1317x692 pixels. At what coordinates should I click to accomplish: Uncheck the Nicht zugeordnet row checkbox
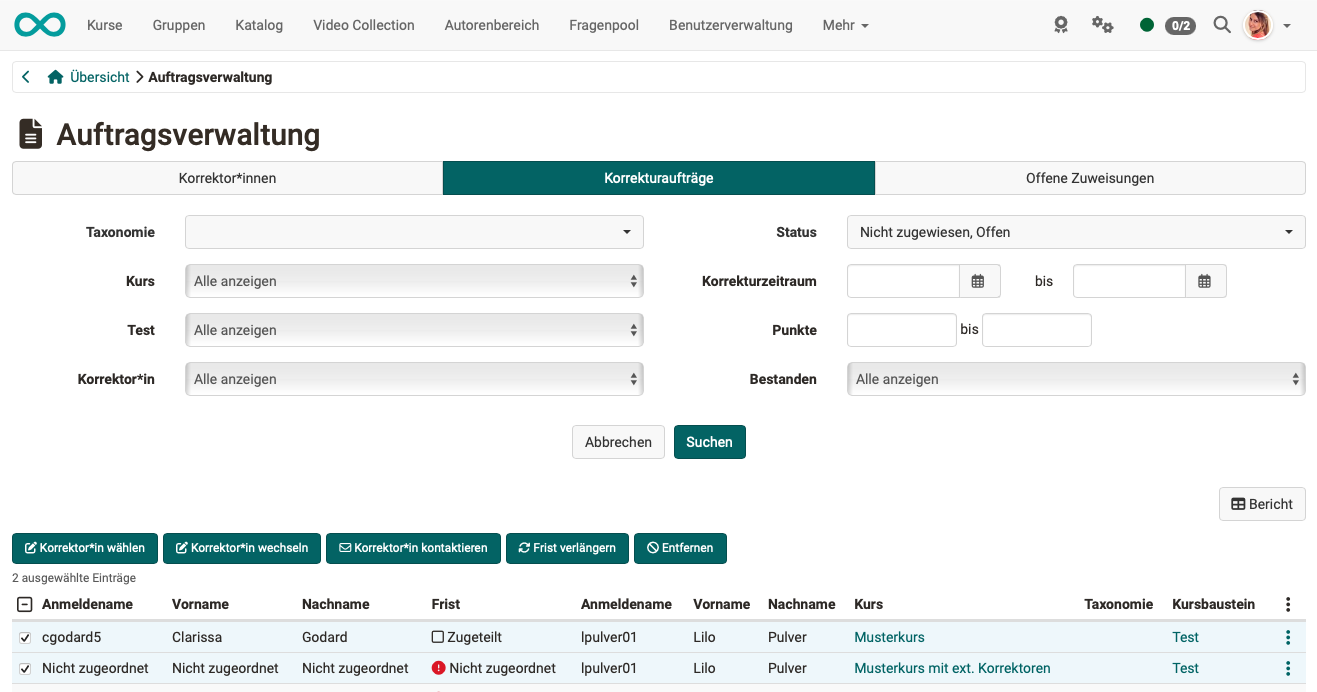[x=23, y=668]
